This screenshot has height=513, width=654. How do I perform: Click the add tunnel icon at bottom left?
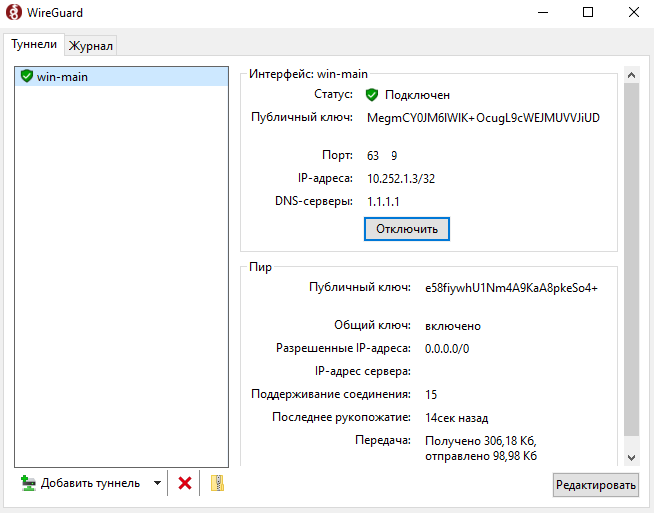(28, 483)
